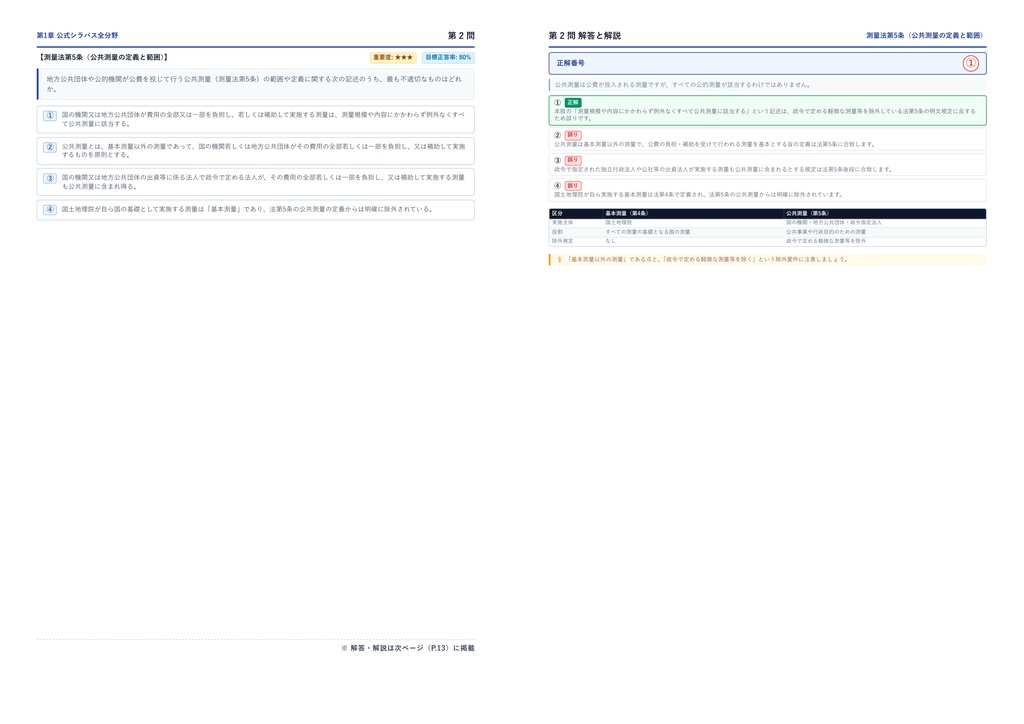Click the explanation text starting with 公共測量は基本測量以外
This screenshot has height=724, width=1024.
coord(714,144)
